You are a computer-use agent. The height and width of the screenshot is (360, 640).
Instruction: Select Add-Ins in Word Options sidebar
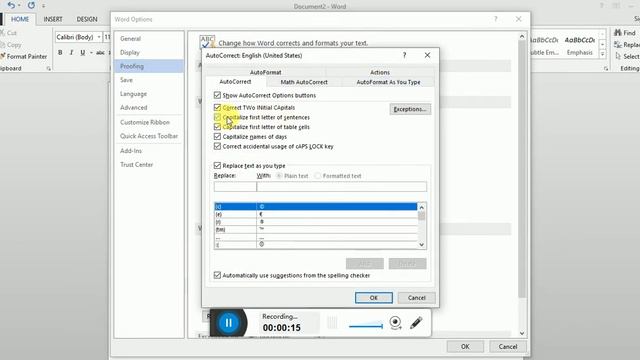point(149,151)
